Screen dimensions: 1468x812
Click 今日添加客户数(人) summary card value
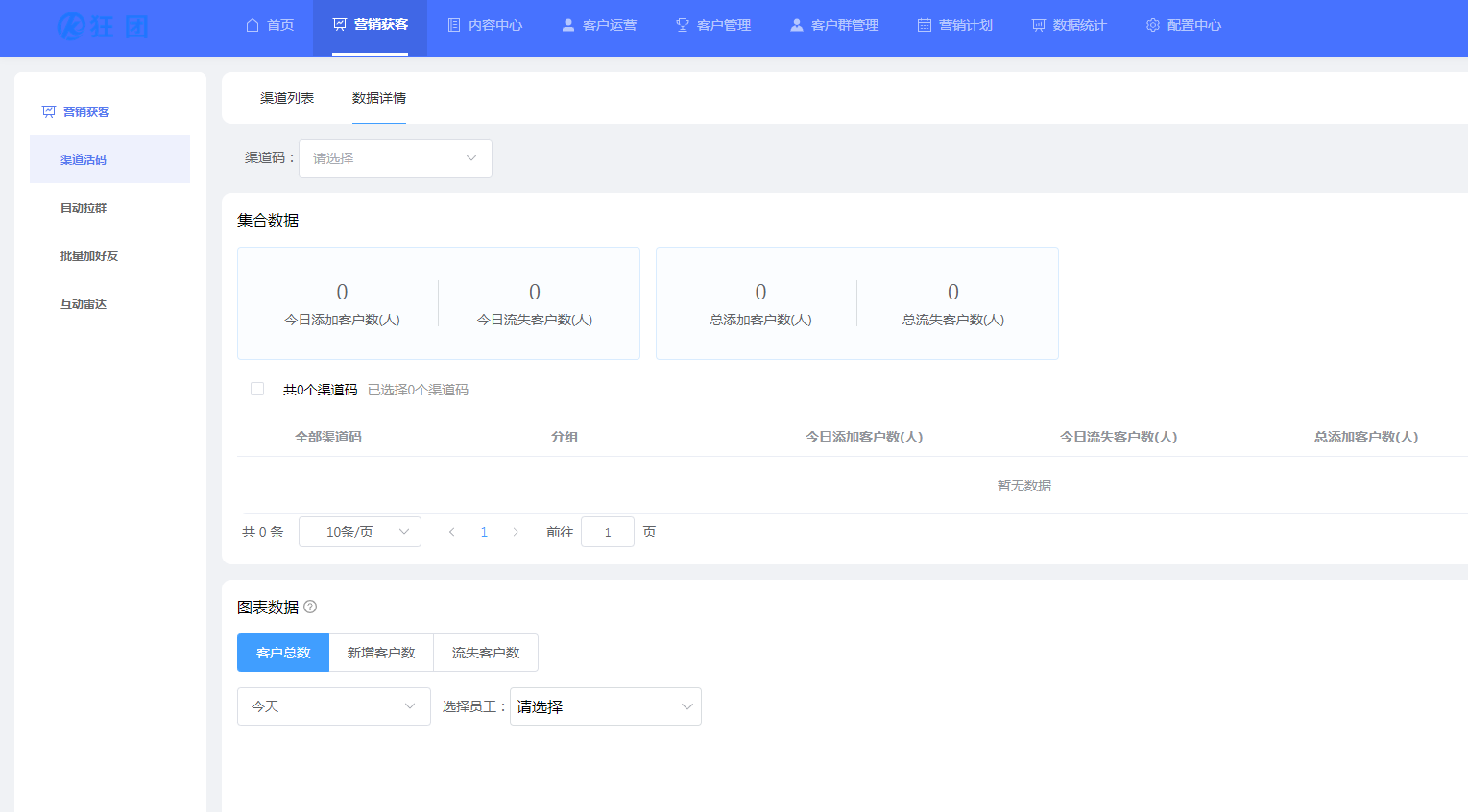[343, 292]
